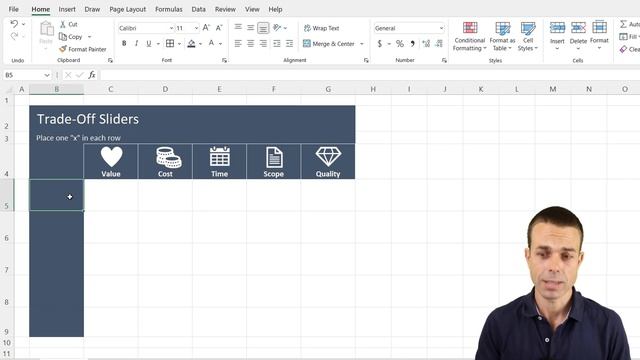Screen dimensions: 640x360
Task: Open the Help tab
Action: 276,9
